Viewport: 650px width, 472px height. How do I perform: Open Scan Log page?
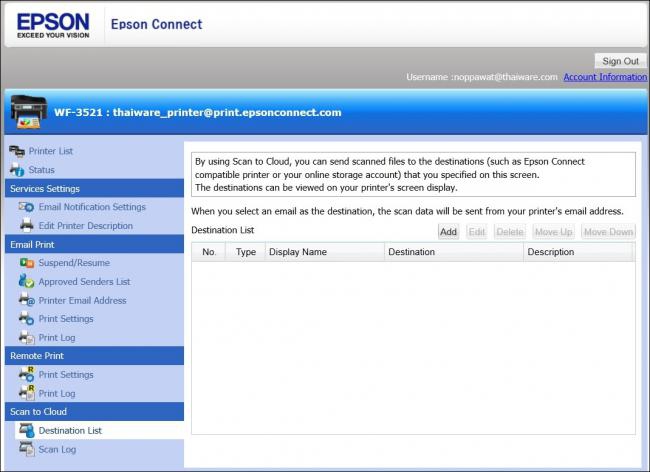57,449
